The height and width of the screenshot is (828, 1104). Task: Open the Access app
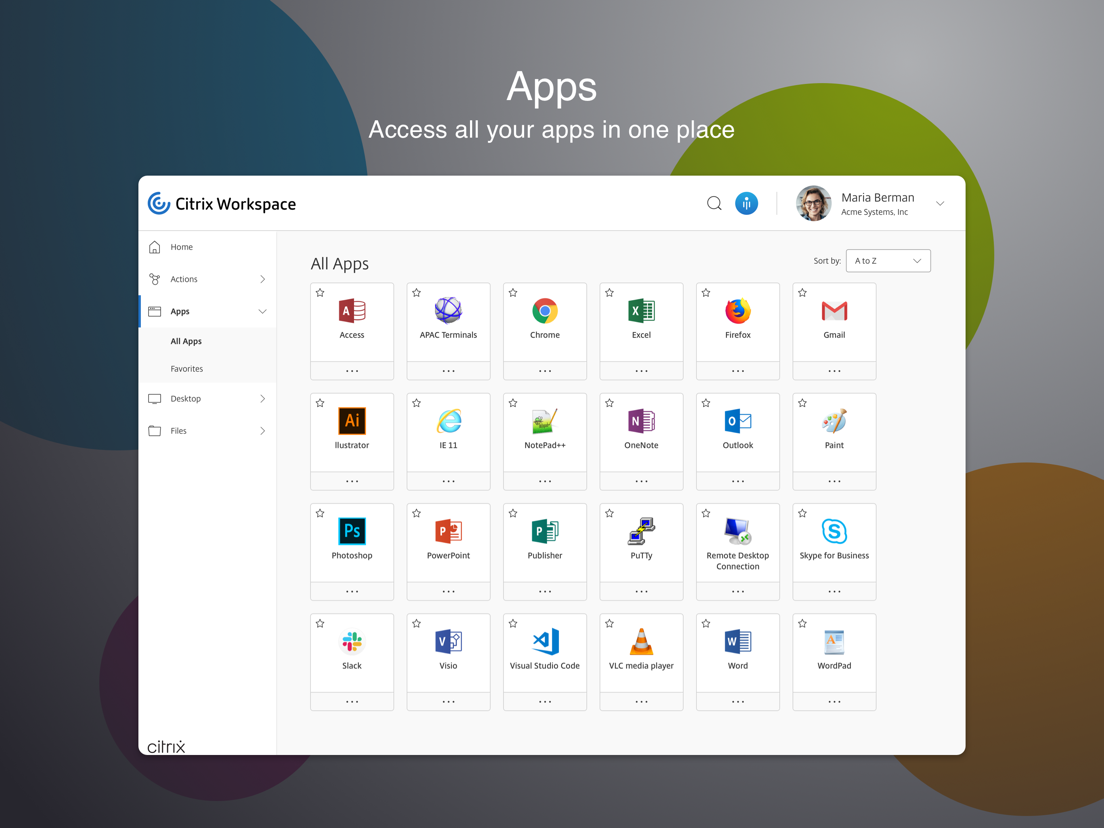click(352, 310)
